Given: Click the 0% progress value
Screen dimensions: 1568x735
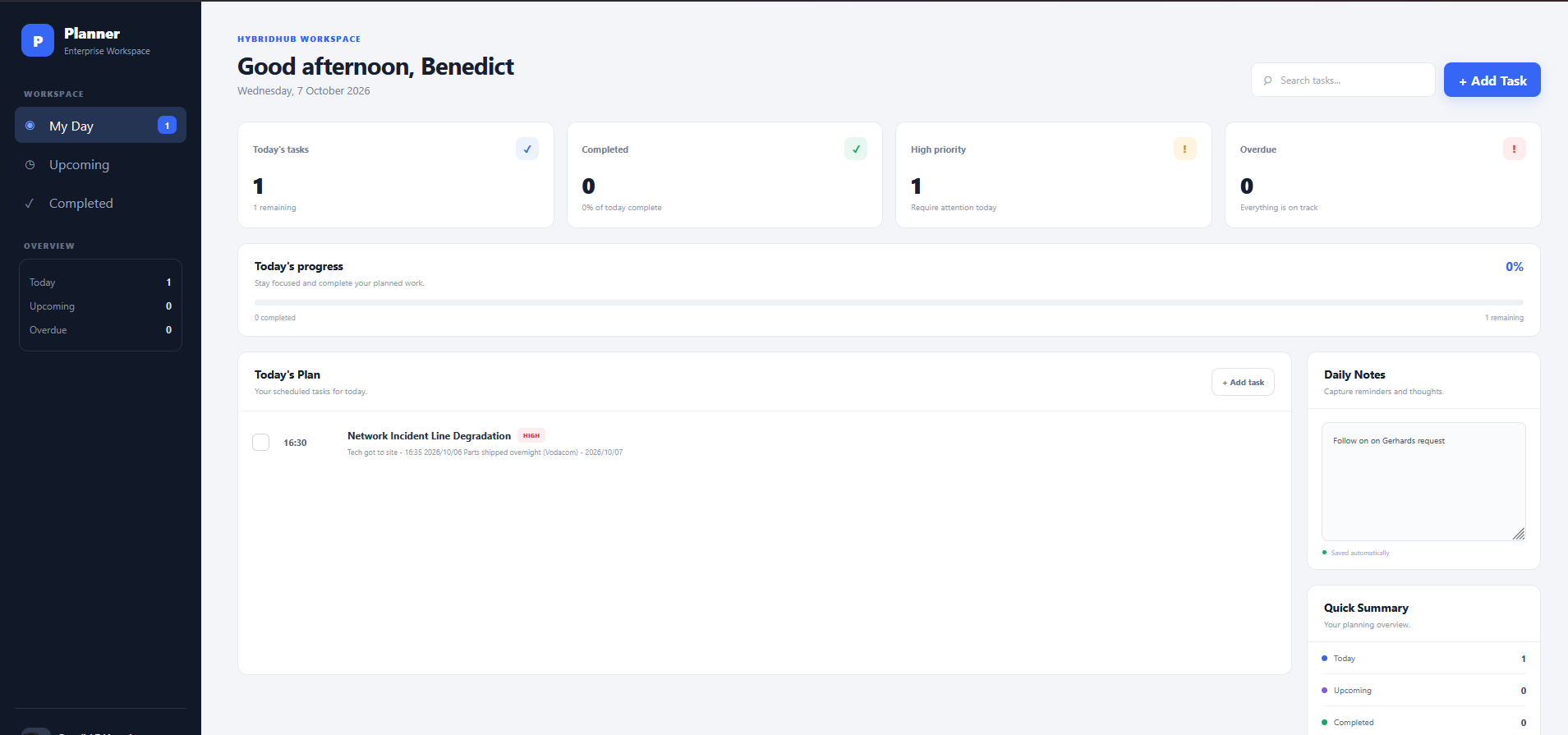Looking at the screenshot, I should click(x=1514, y=266).
